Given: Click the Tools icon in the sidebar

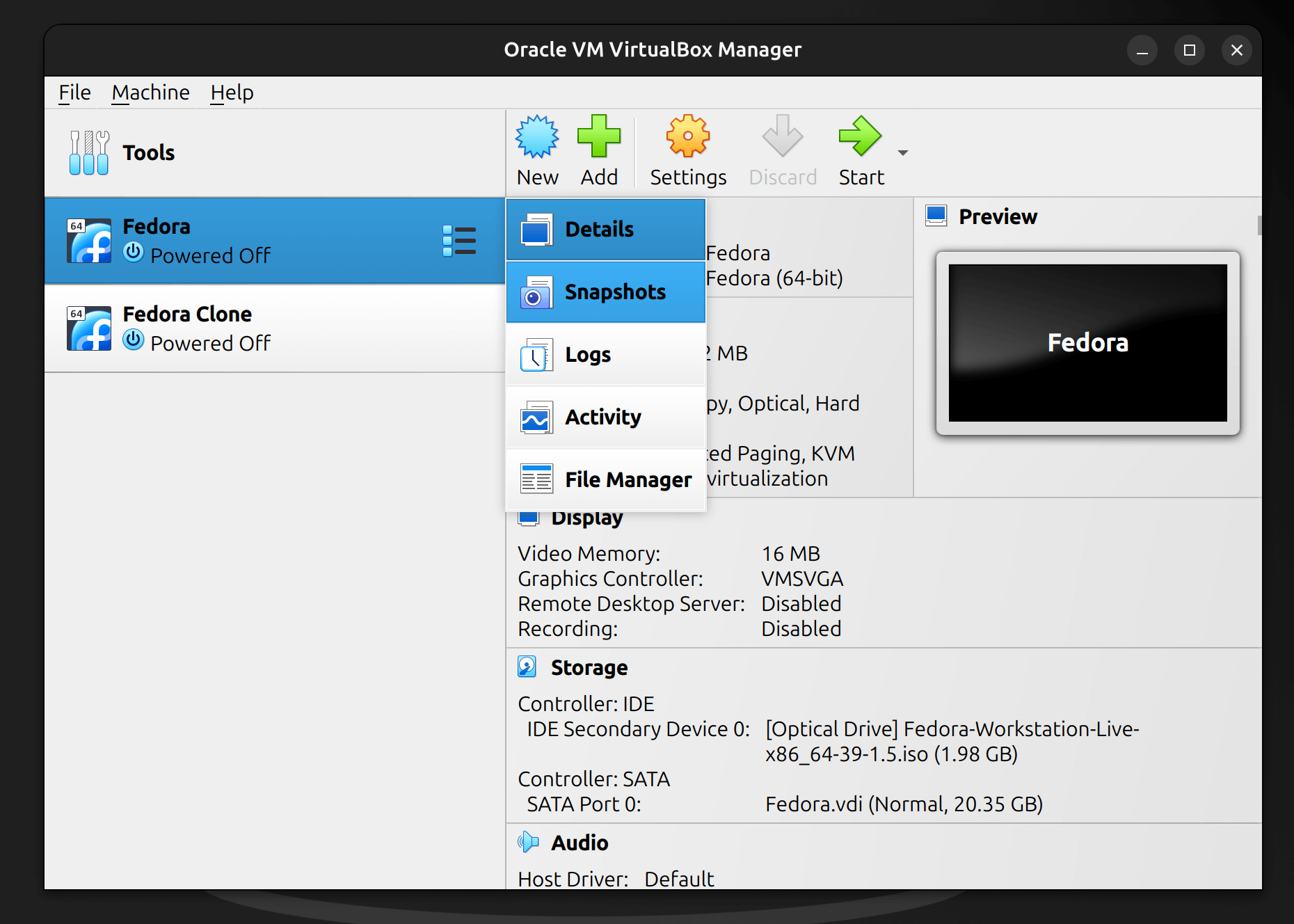Looking at the screenshot, I should pos(89,152).
